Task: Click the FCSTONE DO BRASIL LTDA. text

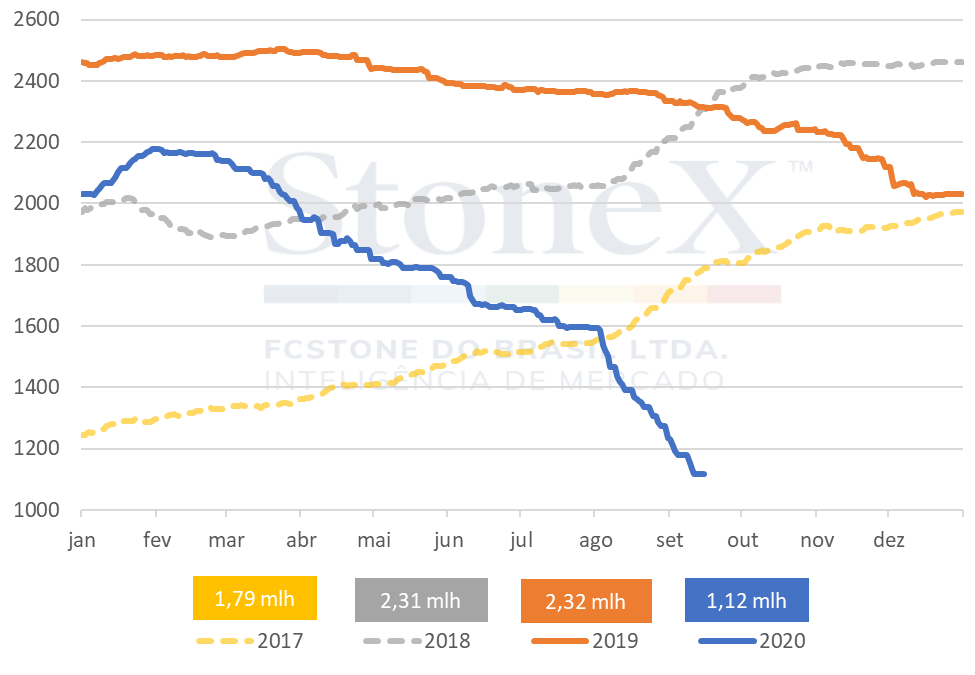Action: (x=496, y=349)
